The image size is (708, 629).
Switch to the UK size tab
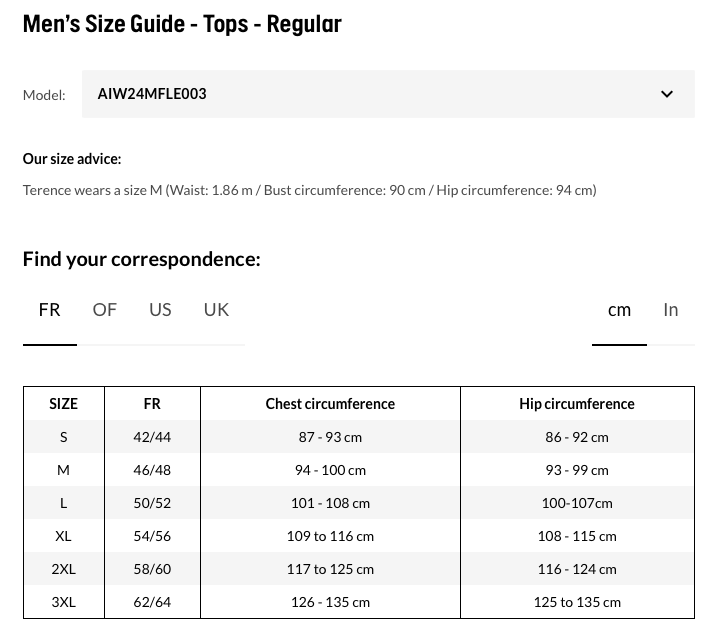[x=216, y=310]
